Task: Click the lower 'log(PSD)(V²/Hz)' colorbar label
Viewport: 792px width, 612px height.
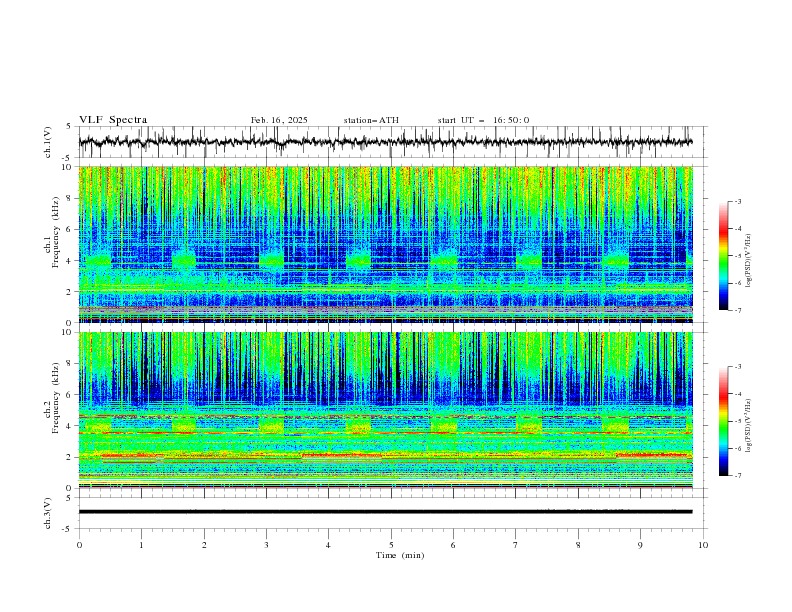Action: (749, 425)
